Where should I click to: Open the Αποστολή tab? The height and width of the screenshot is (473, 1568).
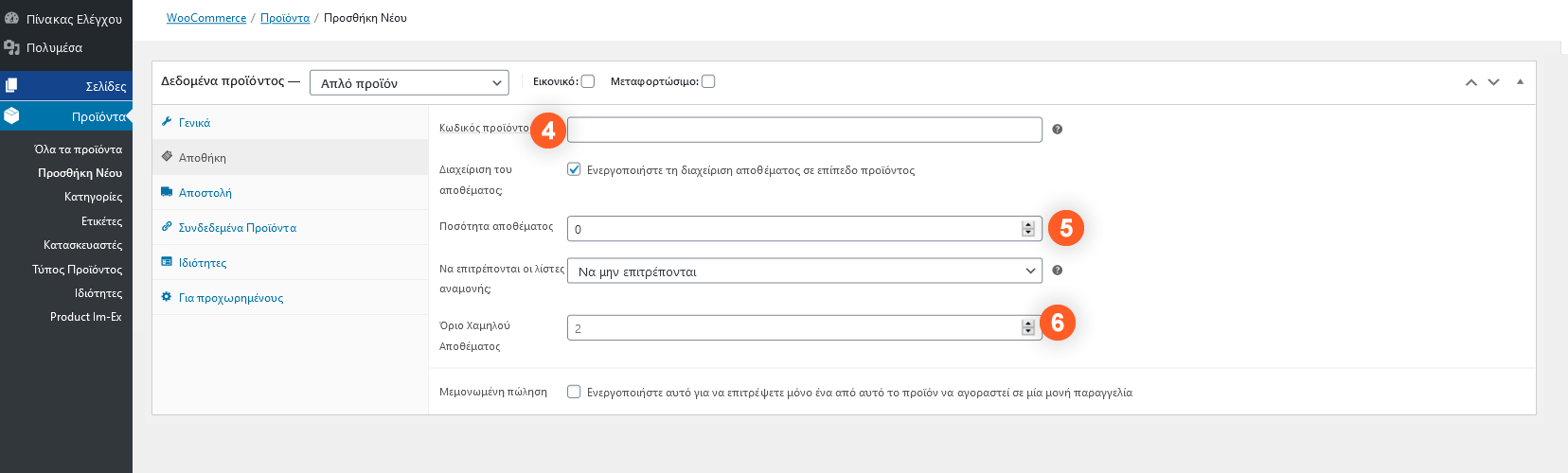[205, 193]
